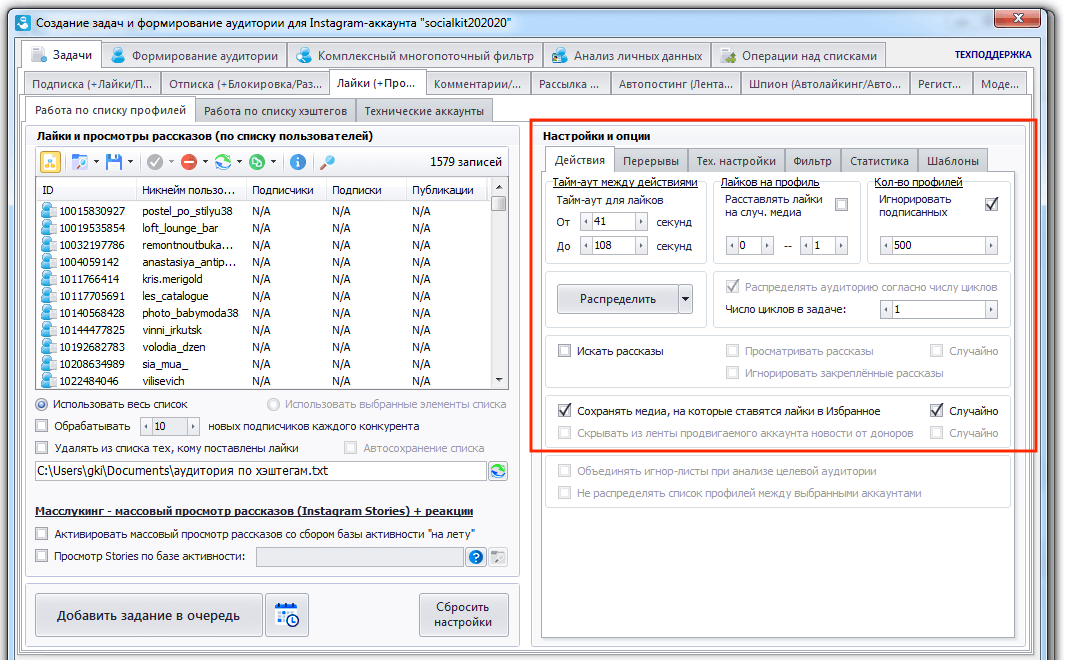Click the application icon in title bar
The width and height of the screenshot is (1066, 660).
(22, 22)
